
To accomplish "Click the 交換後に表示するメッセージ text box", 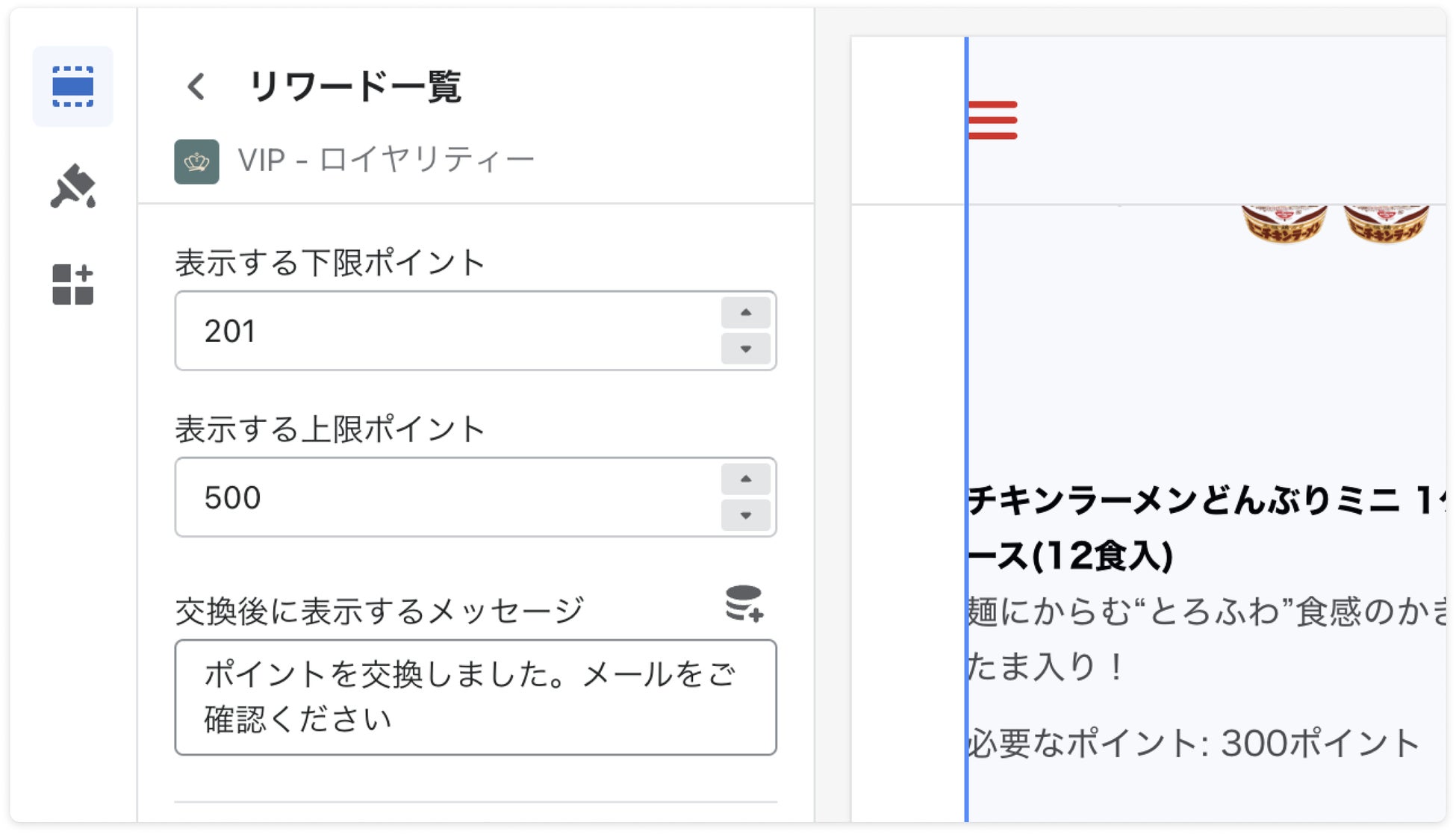I will [475, 697].
